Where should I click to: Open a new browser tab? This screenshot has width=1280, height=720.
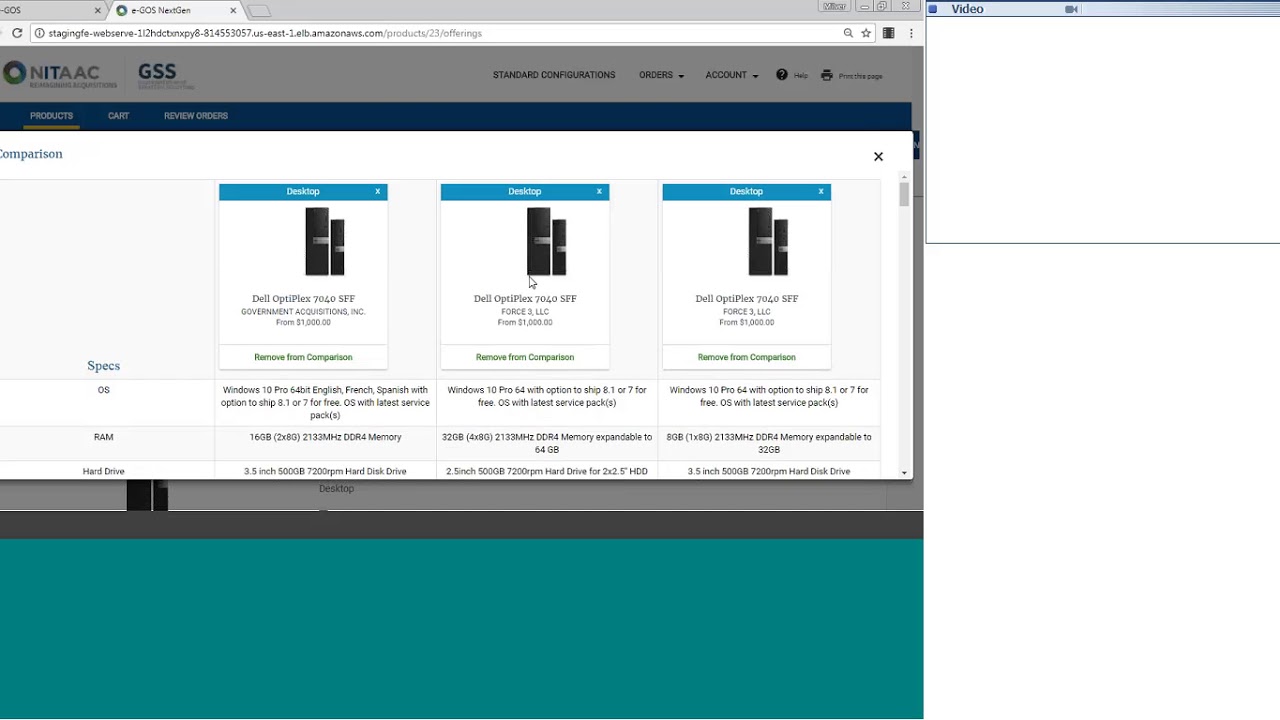pos(258,11)
